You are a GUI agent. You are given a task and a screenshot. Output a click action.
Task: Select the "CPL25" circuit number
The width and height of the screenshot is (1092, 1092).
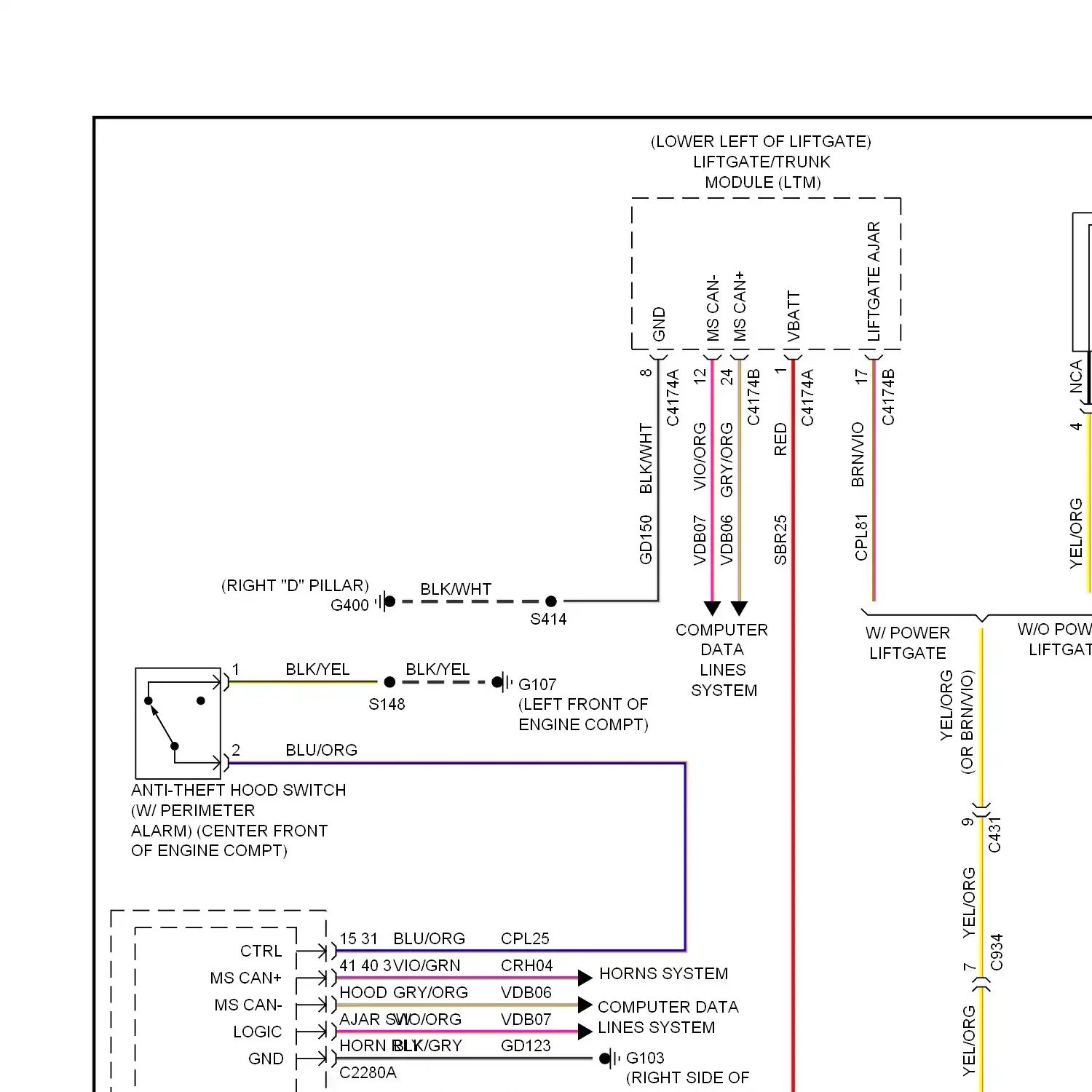(x=525, y=938)
